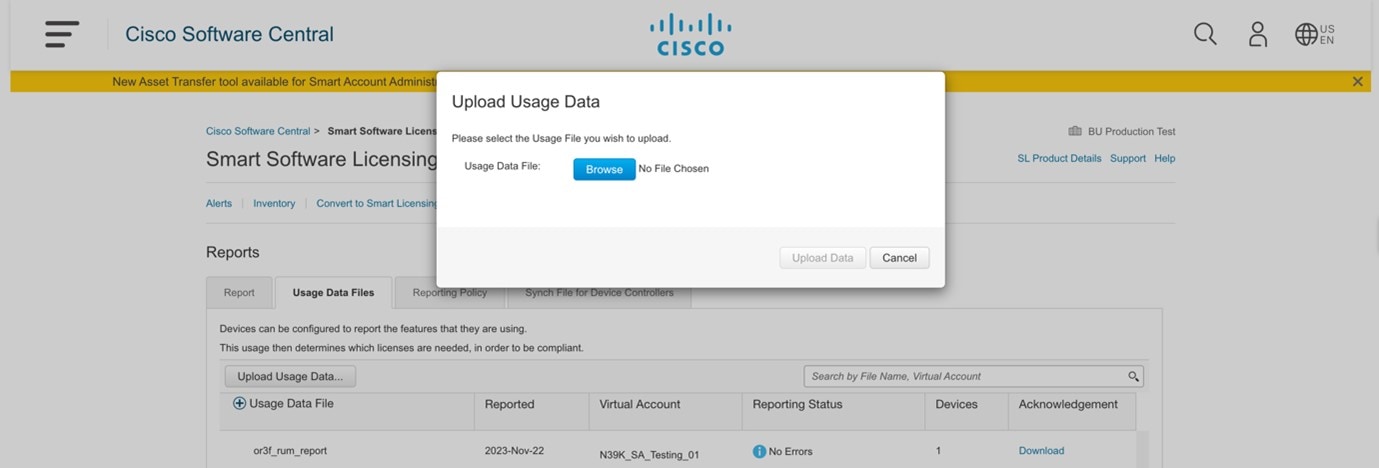This screenshot has width=1379, height=468.
Task: Click the BU Production Test account icon
Action: pyautogui.click(x=1075, y=131)
